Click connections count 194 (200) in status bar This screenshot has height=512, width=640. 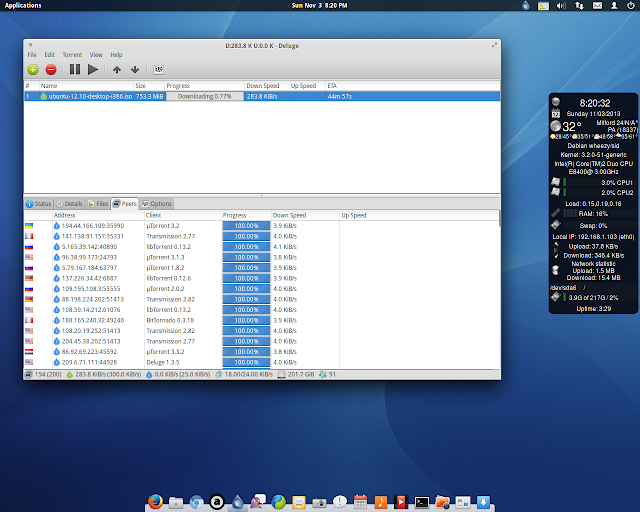click(x=44, y=374)
